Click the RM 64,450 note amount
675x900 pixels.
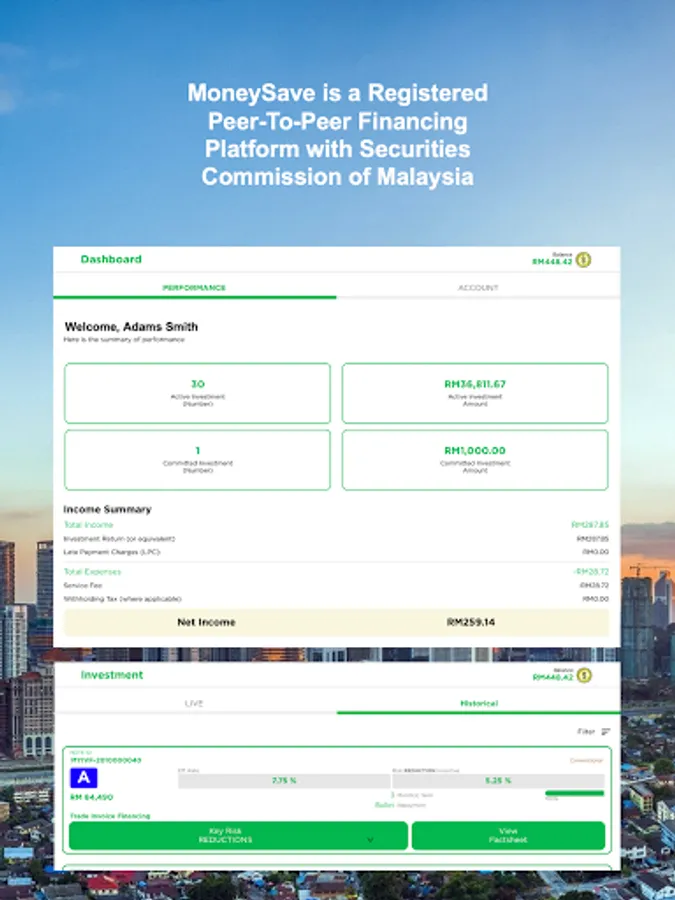[x=92, y=797]
